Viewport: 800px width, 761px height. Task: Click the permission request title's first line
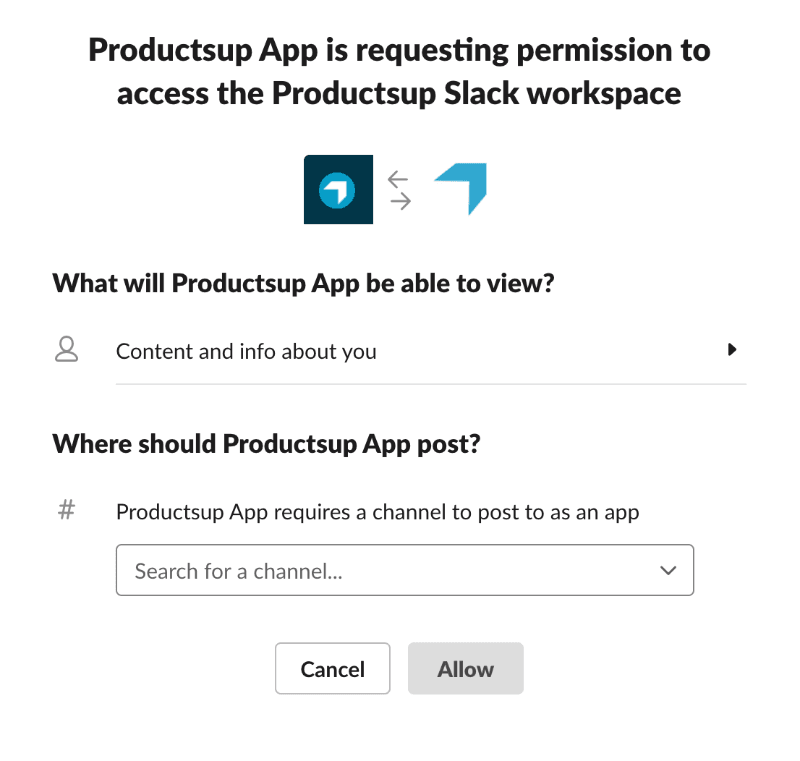[x=399, y=50]
